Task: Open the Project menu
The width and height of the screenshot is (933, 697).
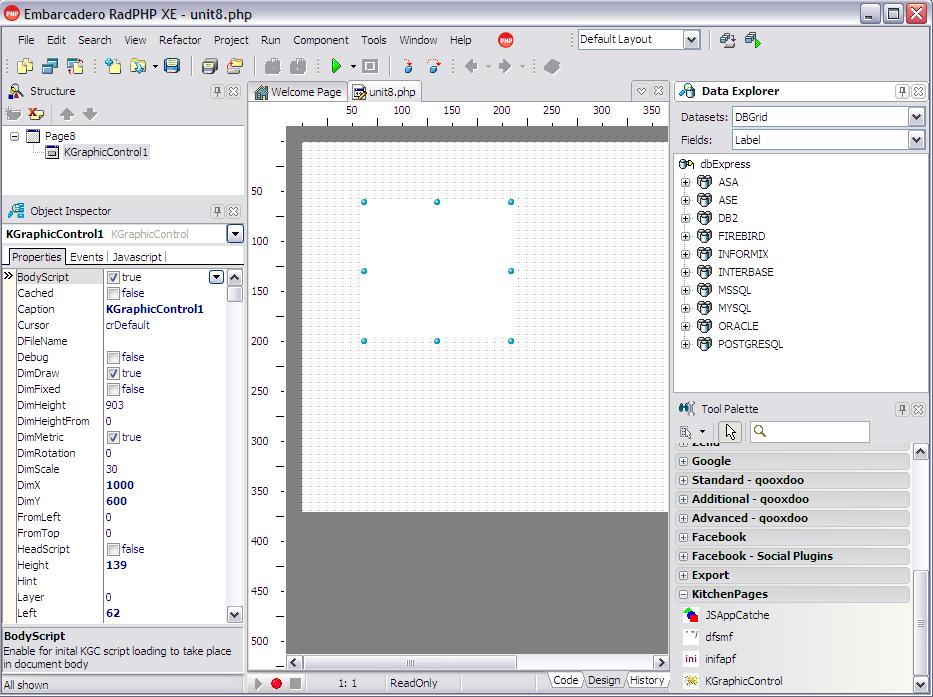Action: (x=231, y=40)
